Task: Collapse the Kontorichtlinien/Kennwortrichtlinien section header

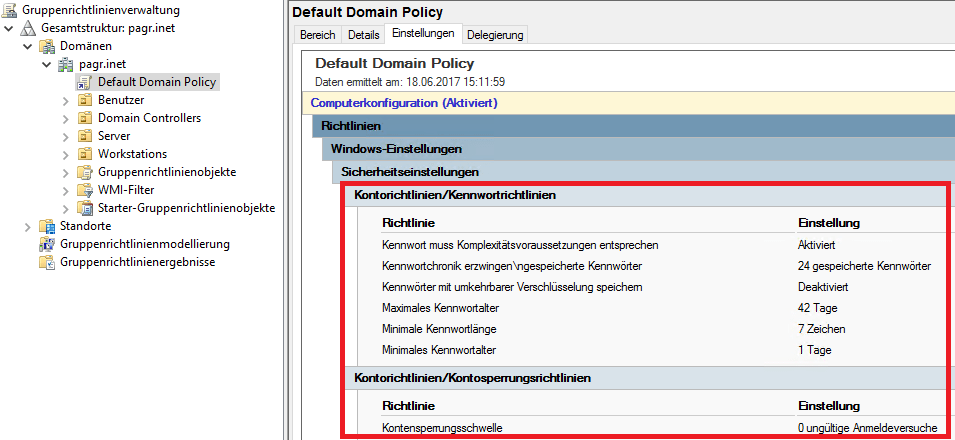Action: pyautogui.click(x=455, y=195)
